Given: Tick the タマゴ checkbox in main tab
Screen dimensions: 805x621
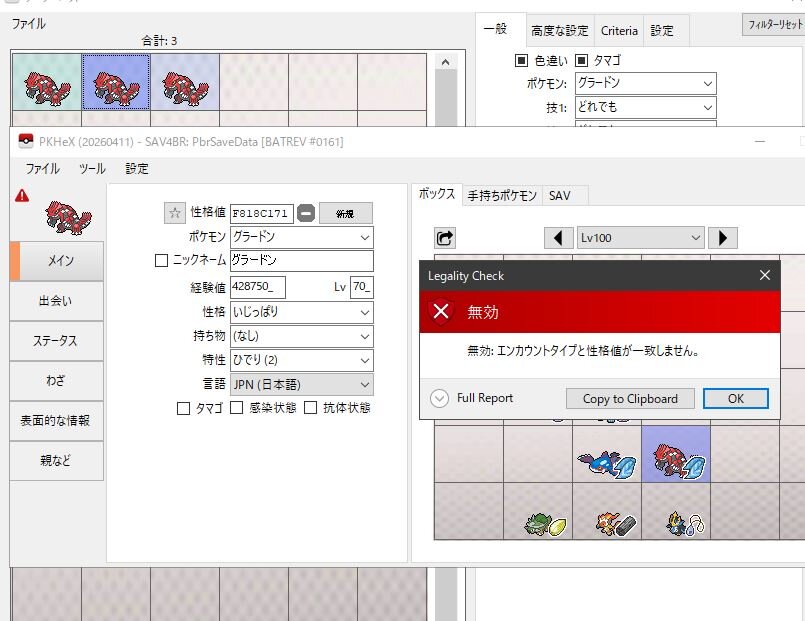Looking at the screenshot, I should pos(183,408).
